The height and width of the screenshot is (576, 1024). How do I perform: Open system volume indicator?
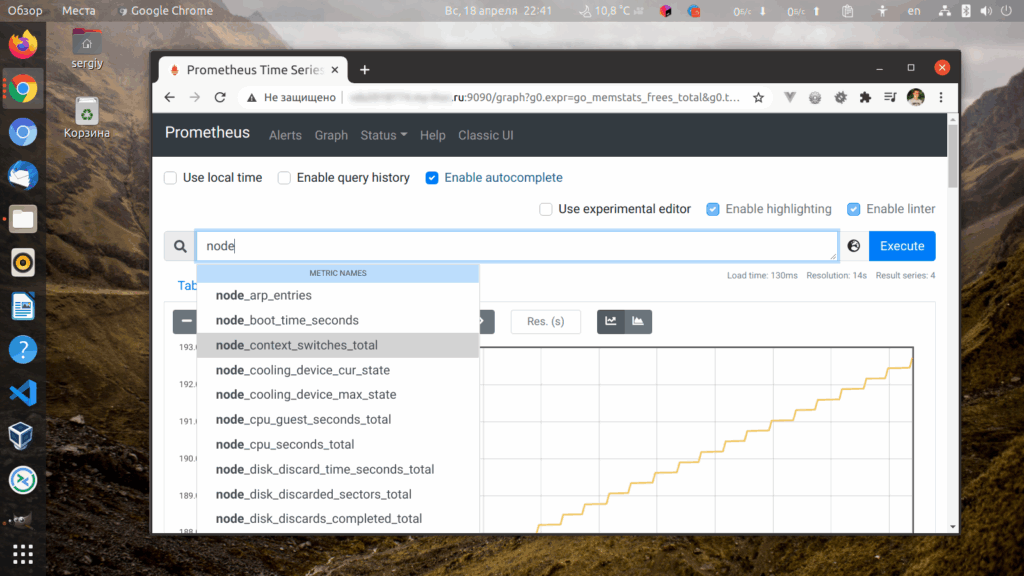click(986, 10)
